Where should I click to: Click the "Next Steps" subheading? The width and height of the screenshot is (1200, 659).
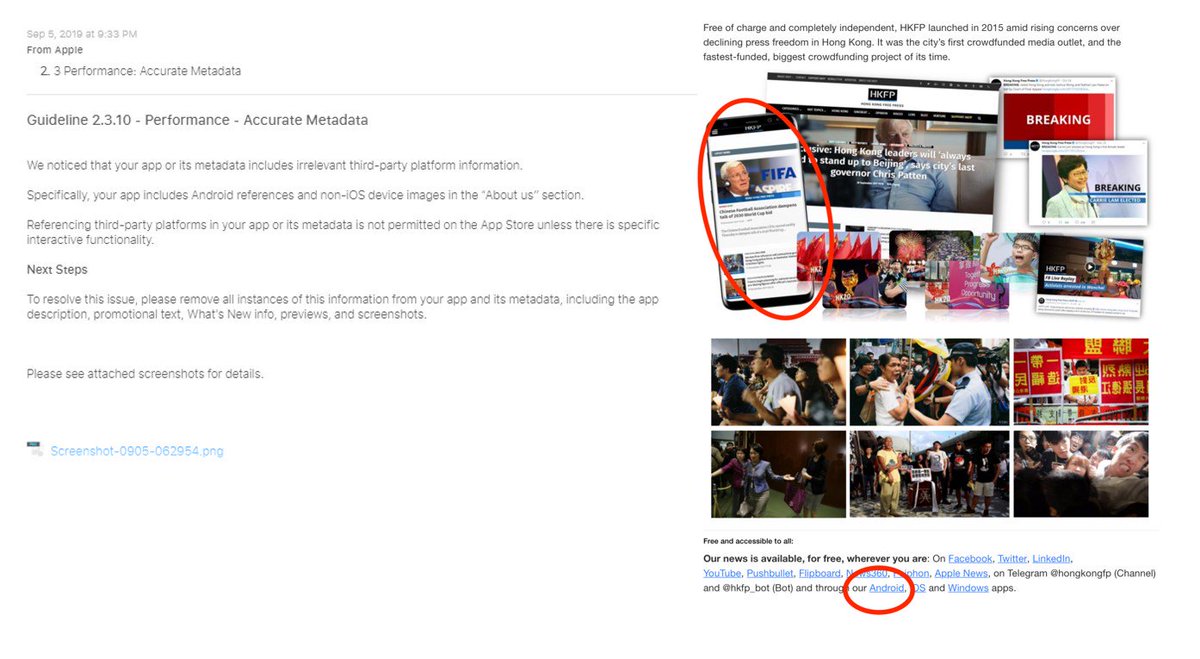[x=57, y=270]
